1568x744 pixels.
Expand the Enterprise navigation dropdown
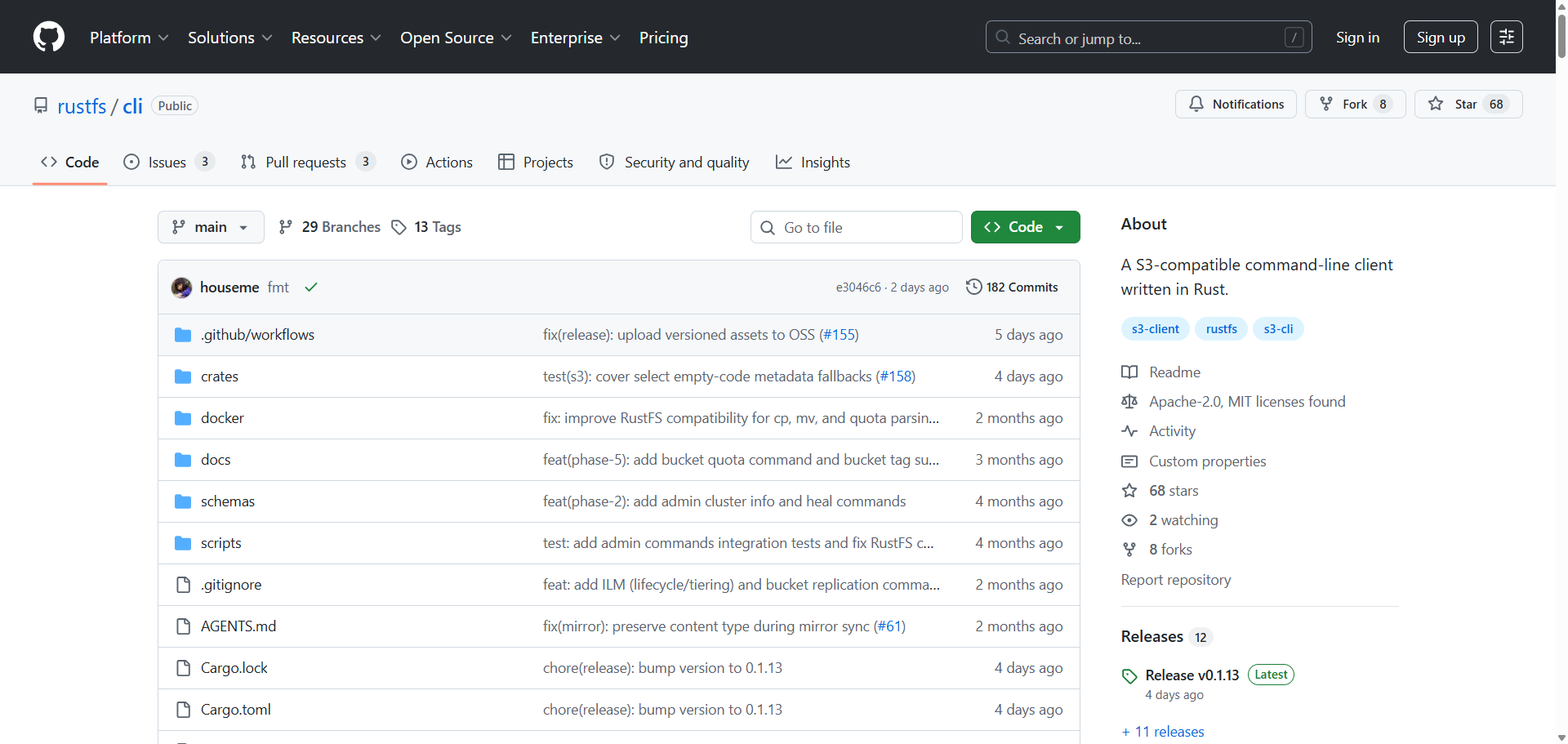tap(576, 38)
